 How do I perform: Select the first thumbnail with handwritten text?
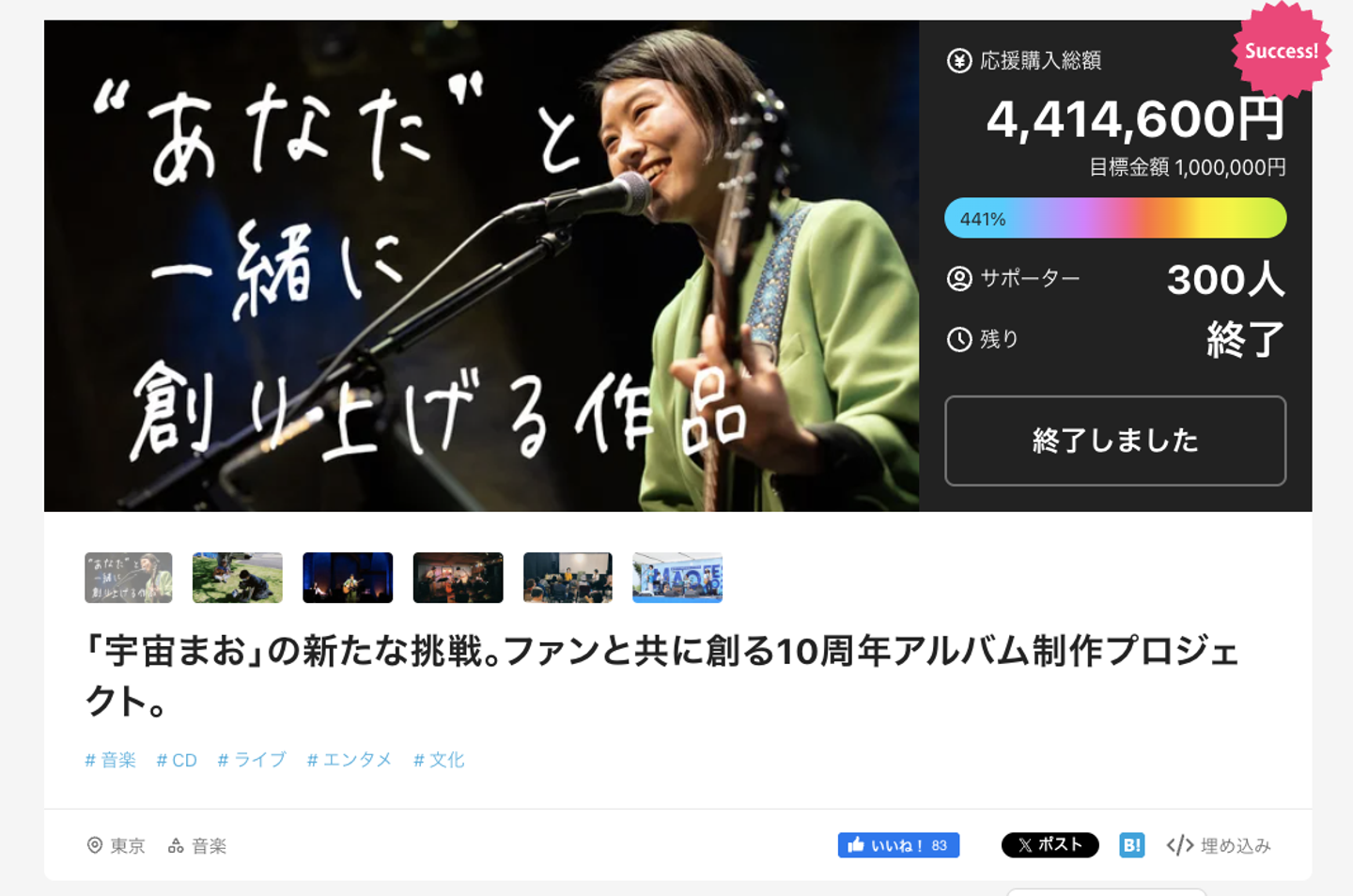[x=129, y=578]
